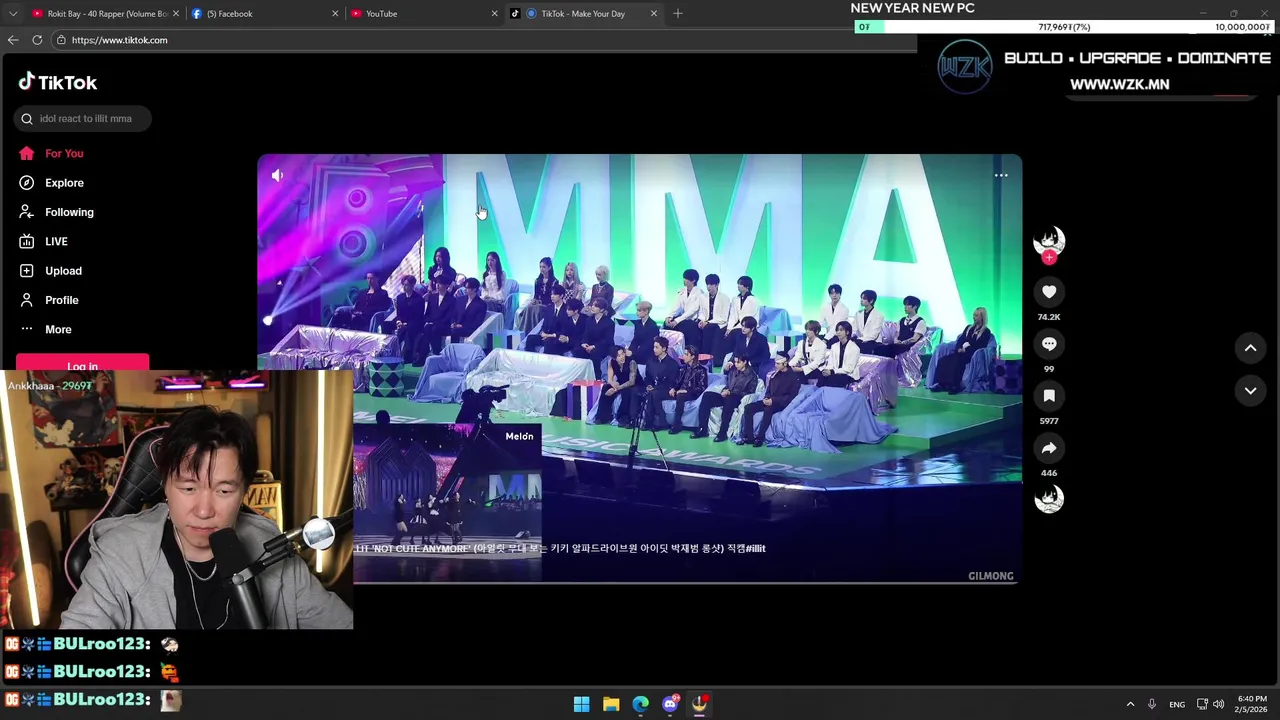Open video options three-dot menu
1280x720 pixels.
coord(1001,175)
